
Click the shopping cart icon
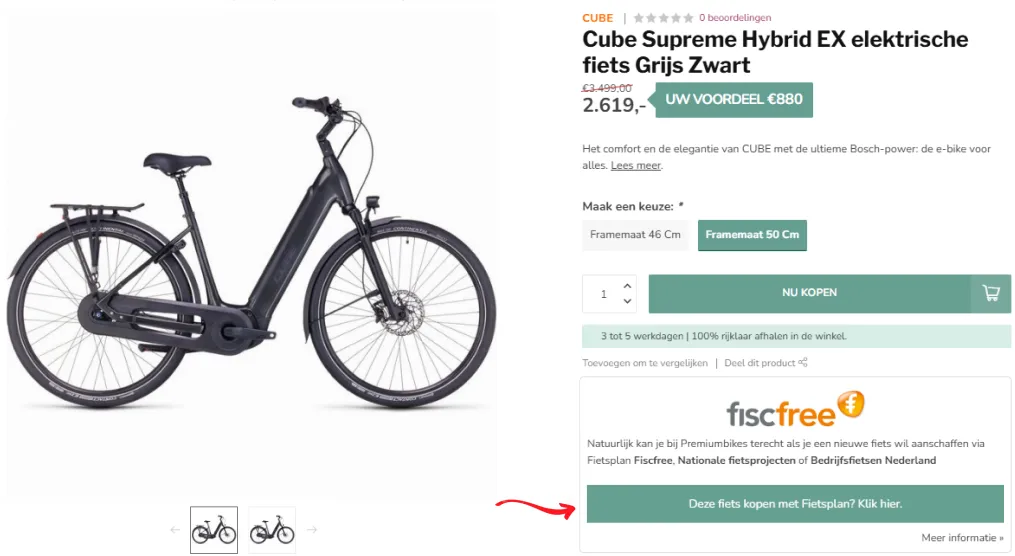[991, 293]
